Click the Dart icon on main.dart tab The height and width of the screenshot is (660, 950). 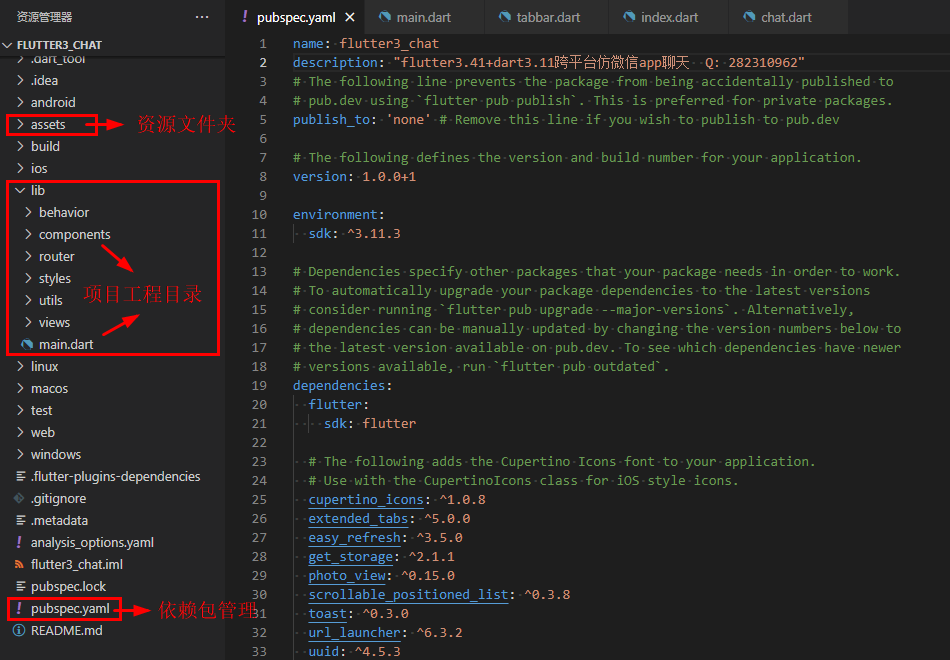pos(384,17)
